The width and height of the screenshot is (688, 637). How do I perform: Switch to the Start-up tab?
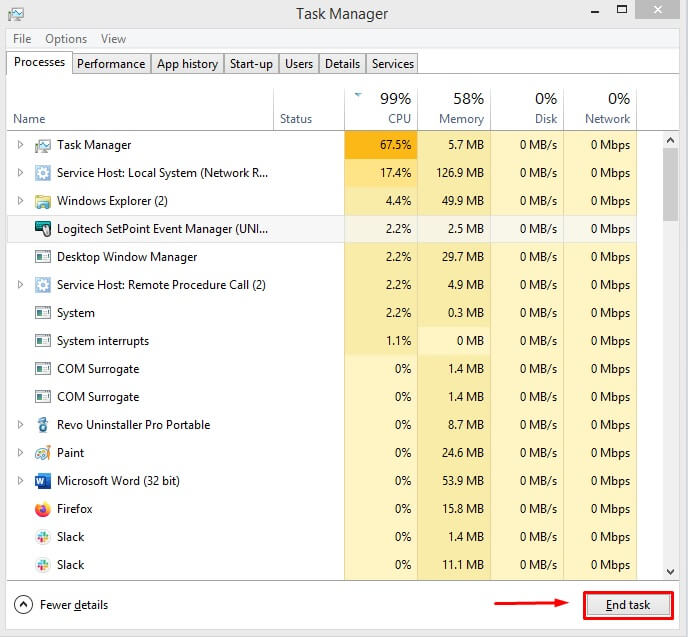(251, 64)
